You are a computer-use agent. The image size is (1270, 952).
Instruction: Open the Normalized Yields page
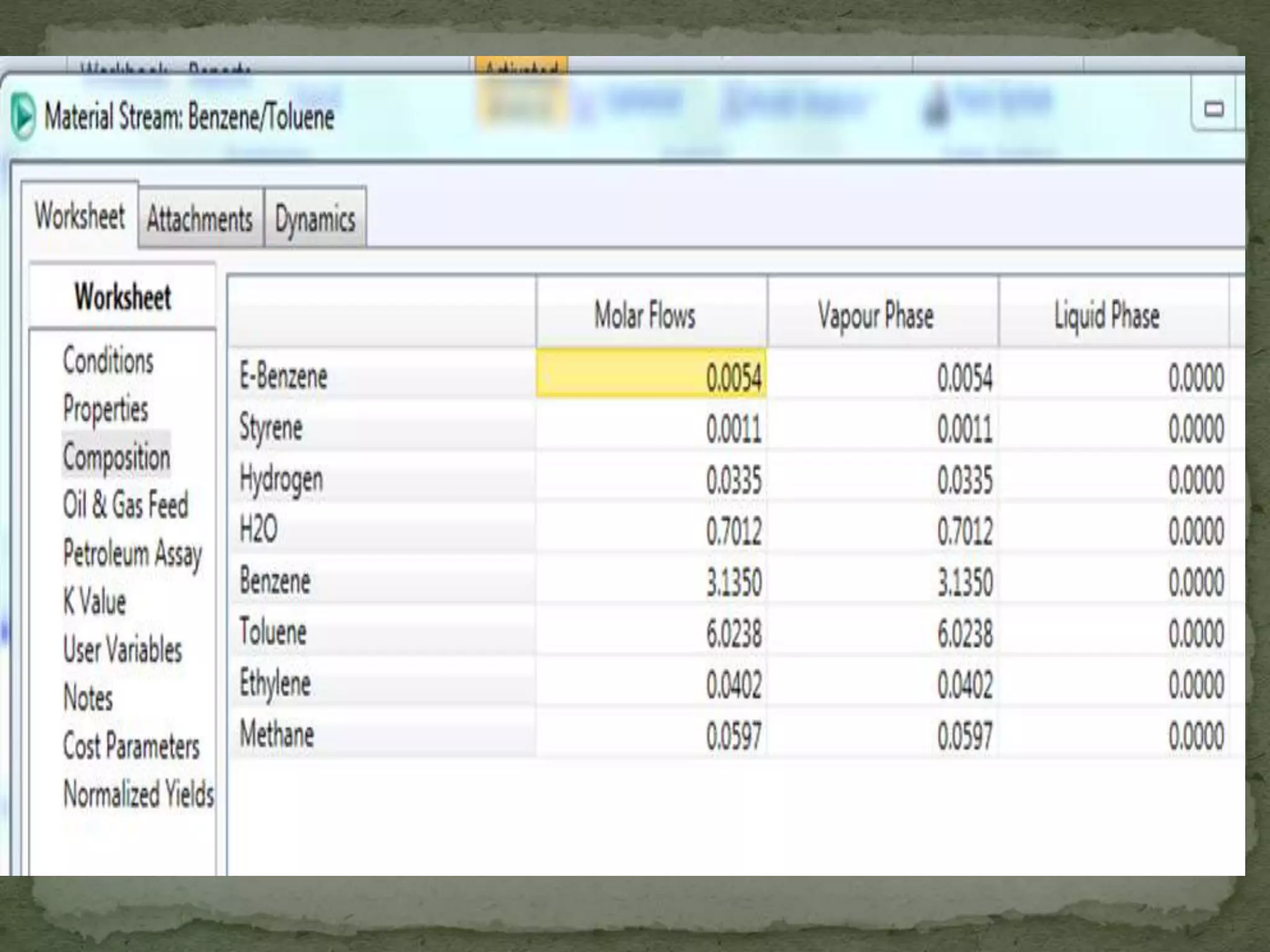138,794
